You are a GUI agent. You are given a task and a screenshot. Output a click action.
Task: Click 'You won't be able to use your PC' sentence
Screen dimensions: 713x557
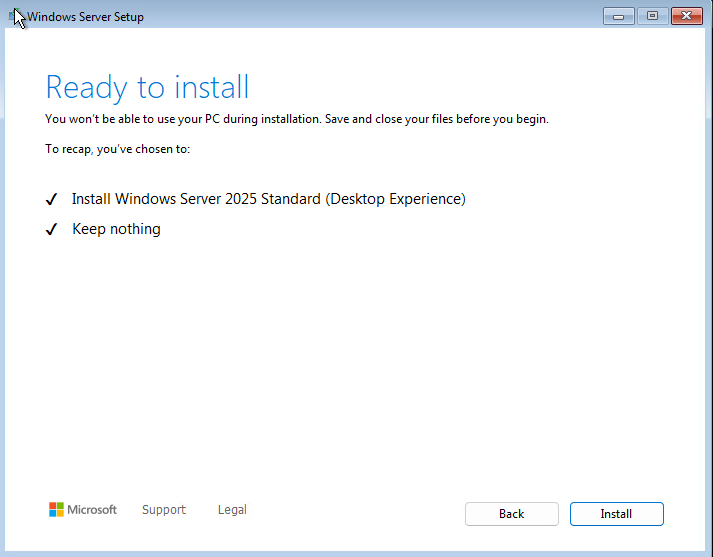[x=183, y=119]
